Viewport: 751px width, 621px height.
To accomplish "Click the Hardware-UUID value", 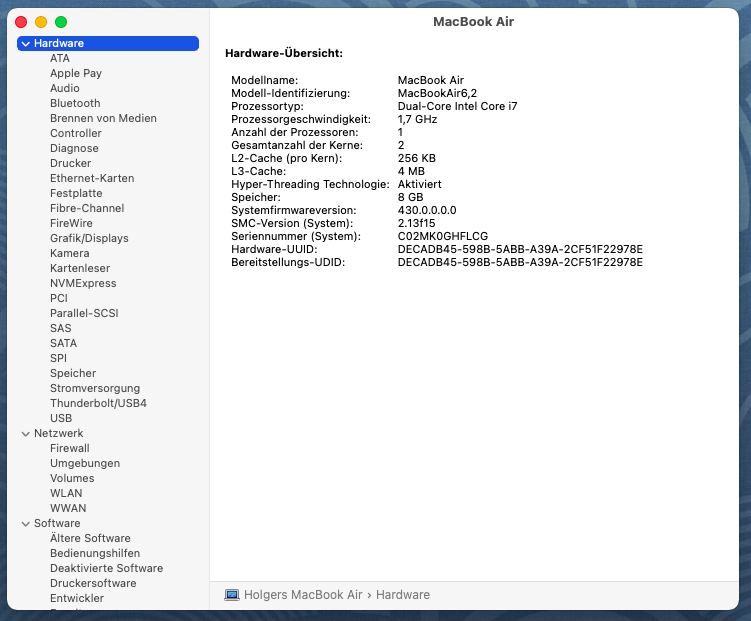I will pos(520,249).
